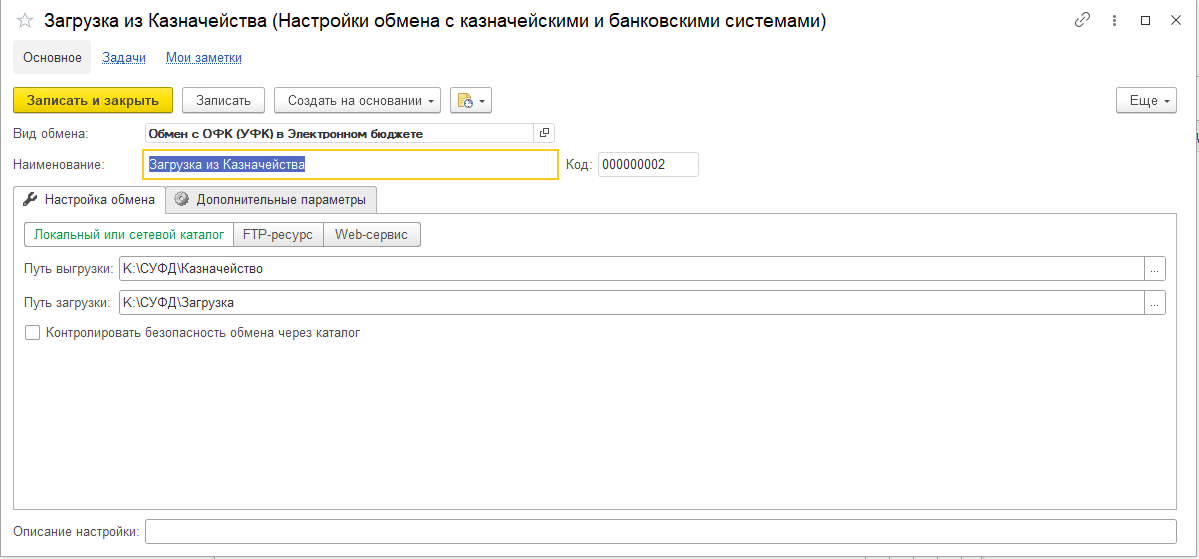Browse for Путь выгрузки with ellipsis button

pyautogui.click(x=1155, y=268)
